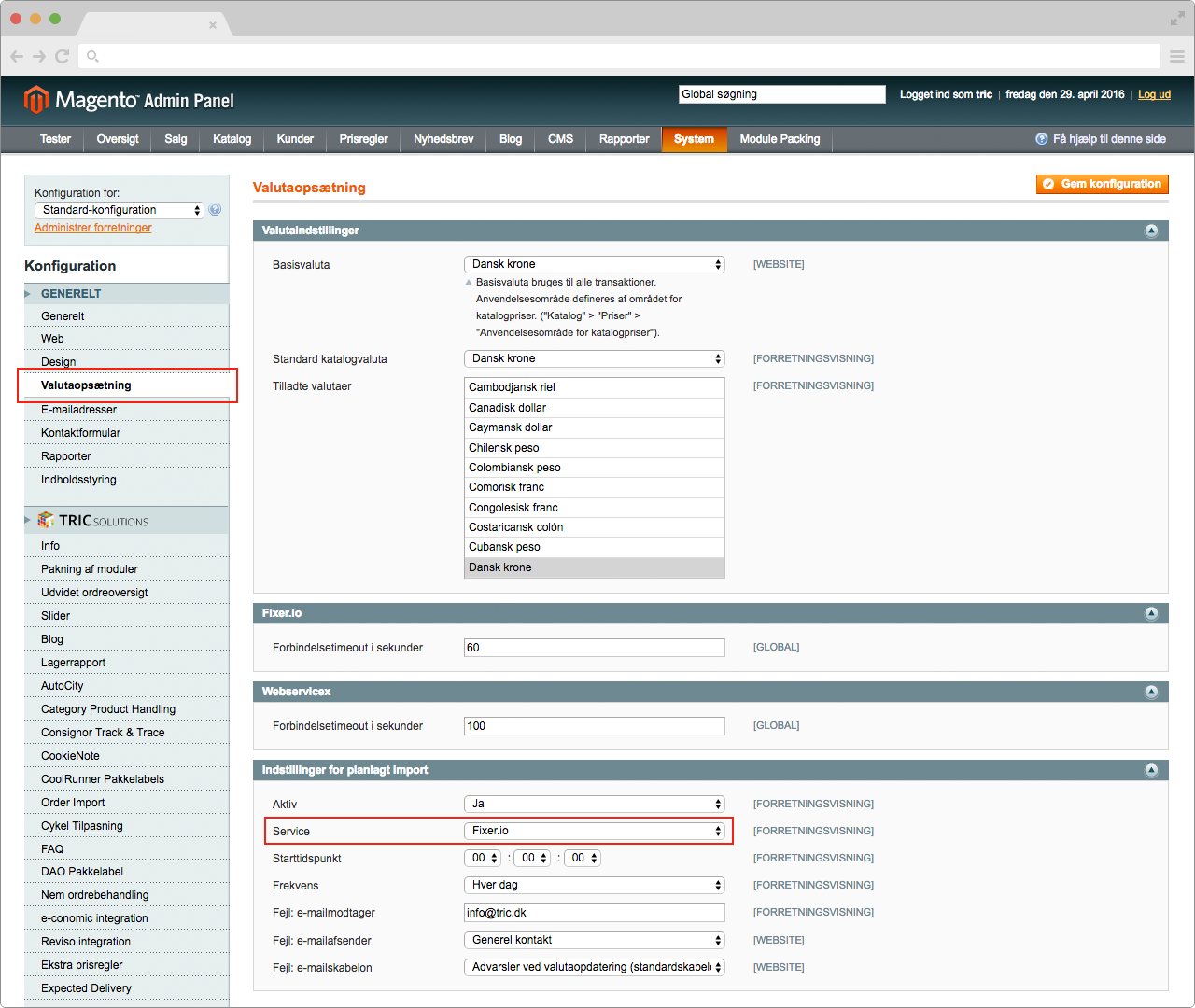1195x1008 pixels.
Task: Click TRIC Solutions logo in sidebar
Action: pyautogui.click(x=93, y=521)
